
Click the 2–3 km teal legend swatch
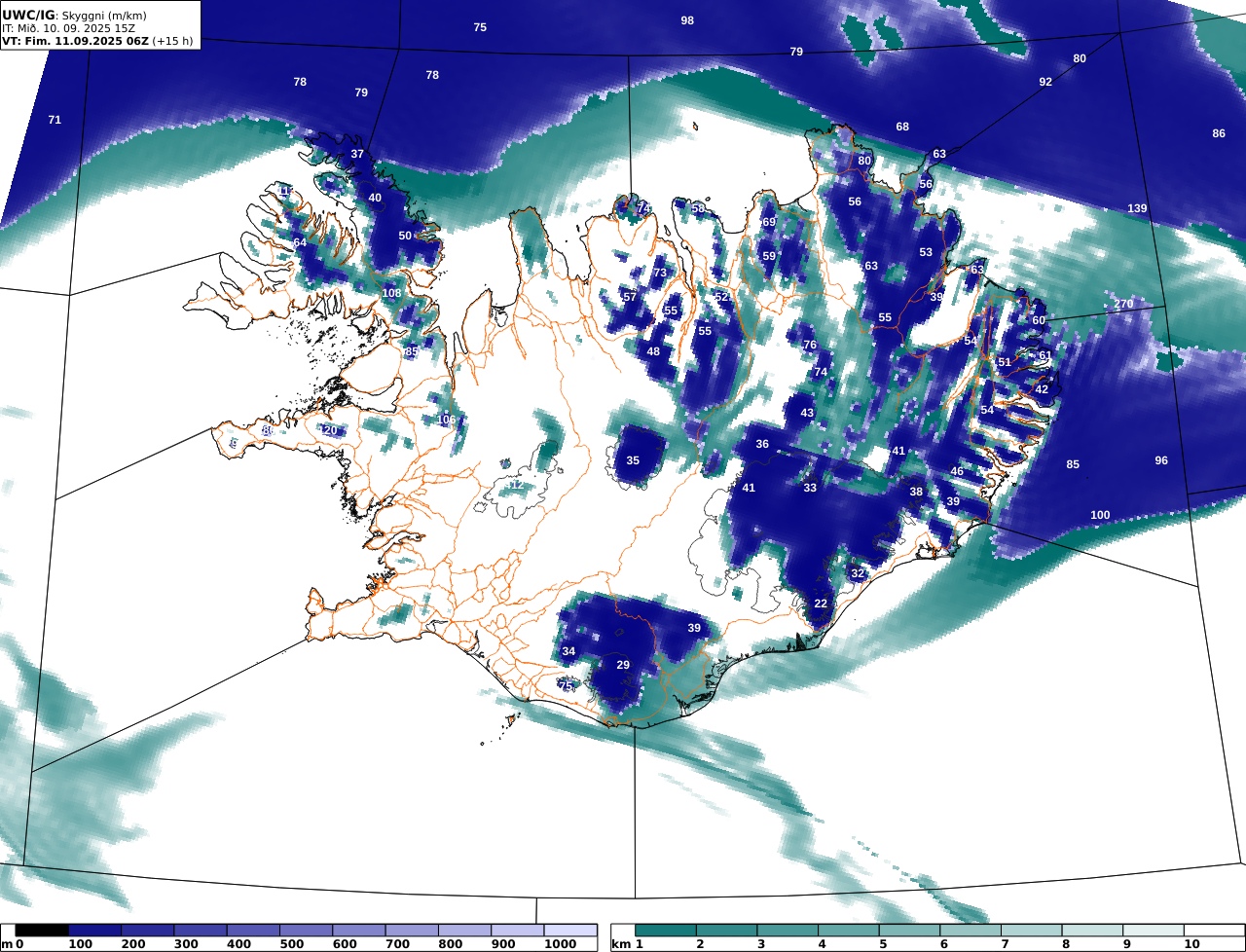[727, 931]
